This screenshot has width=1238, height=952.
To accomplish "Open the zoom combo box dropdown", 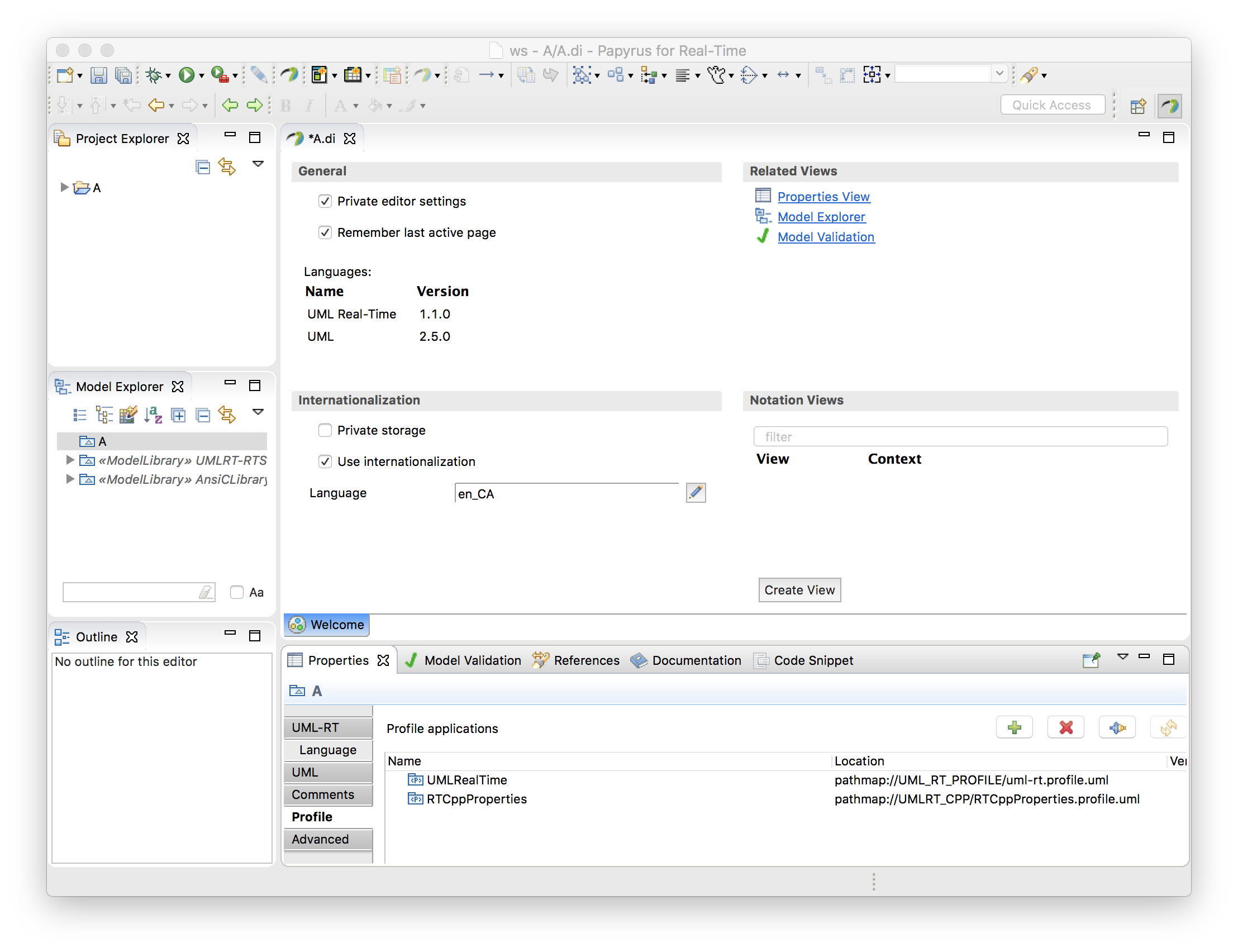I will 999,74.
